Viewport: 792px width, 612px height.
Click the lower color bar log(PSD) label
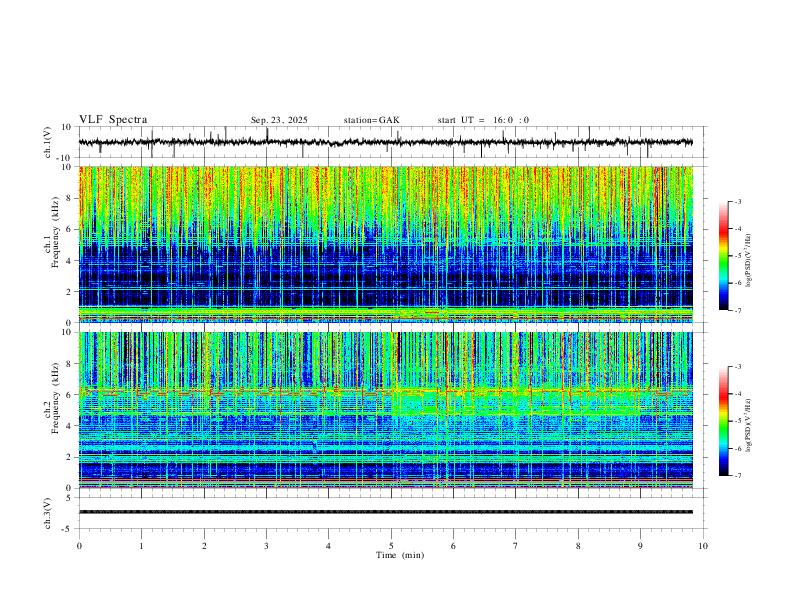coord(749,425)
